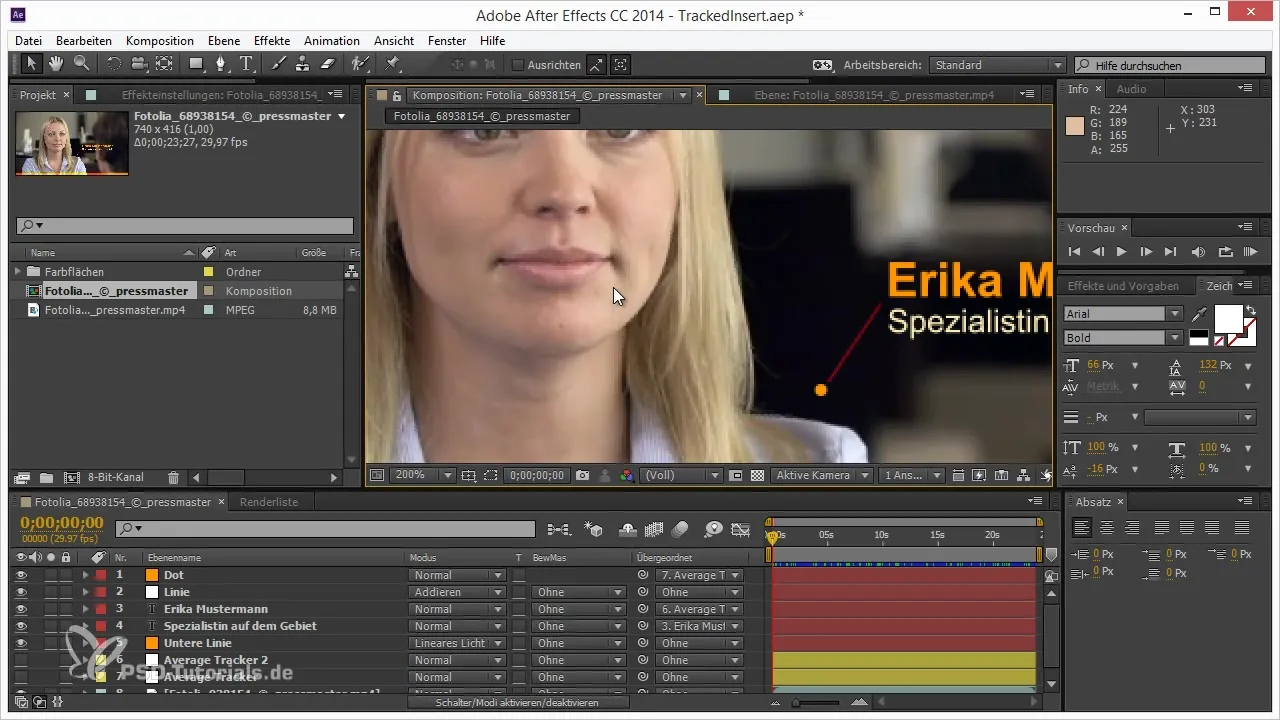Click the Draft 3D icon in timeline
Viewport: 1280px width, 720px height.
coord(594,528)
